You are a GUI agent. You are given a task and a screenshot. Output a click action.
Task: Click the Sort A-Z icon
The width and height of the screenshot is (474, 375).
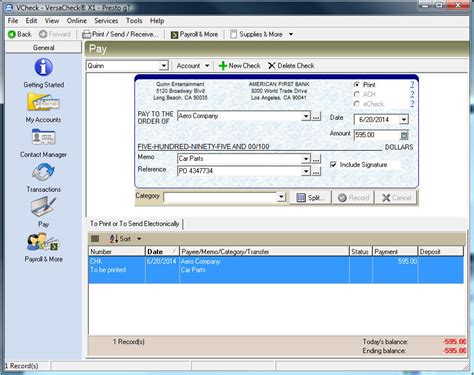tap(114, 239)
